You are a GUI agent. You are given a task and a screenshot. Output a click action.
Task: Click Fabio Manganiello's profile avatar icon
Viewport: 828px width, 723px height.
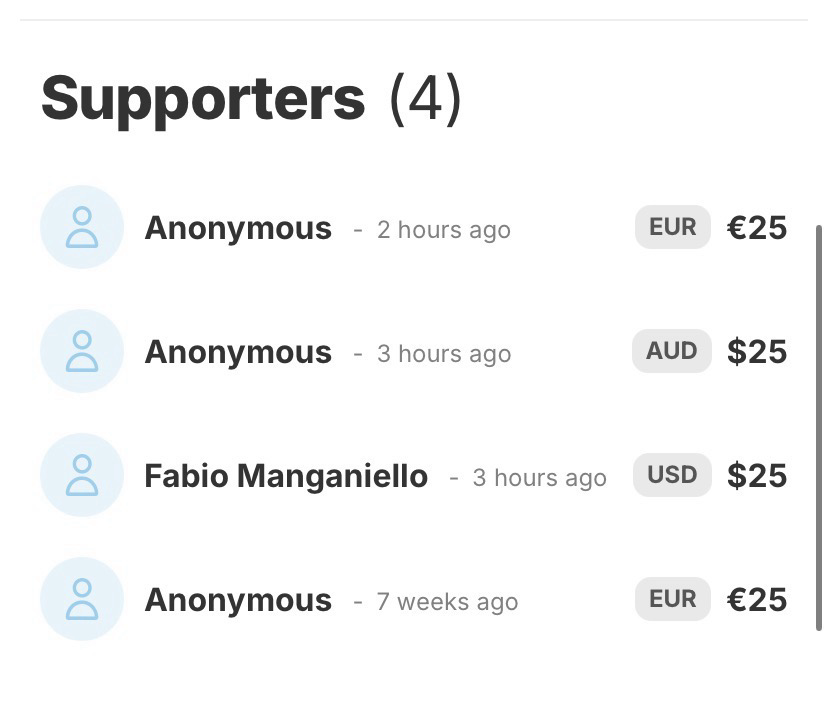pos(82,475)
